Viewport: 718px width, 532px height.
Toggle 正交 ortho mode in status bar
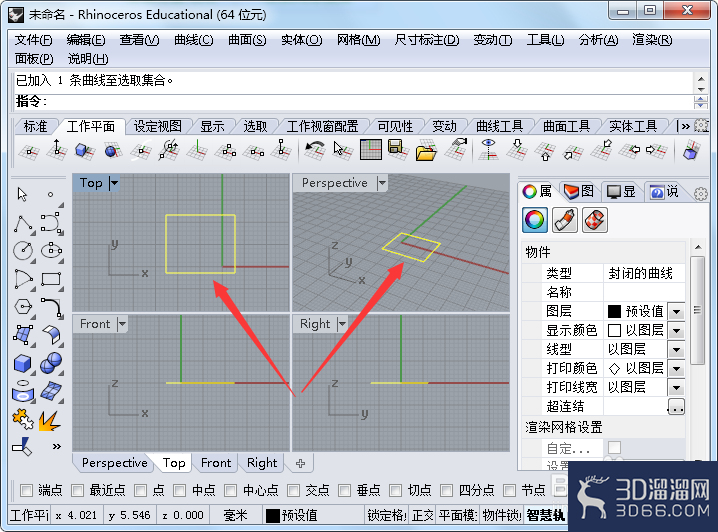click(x=422, y=516)
